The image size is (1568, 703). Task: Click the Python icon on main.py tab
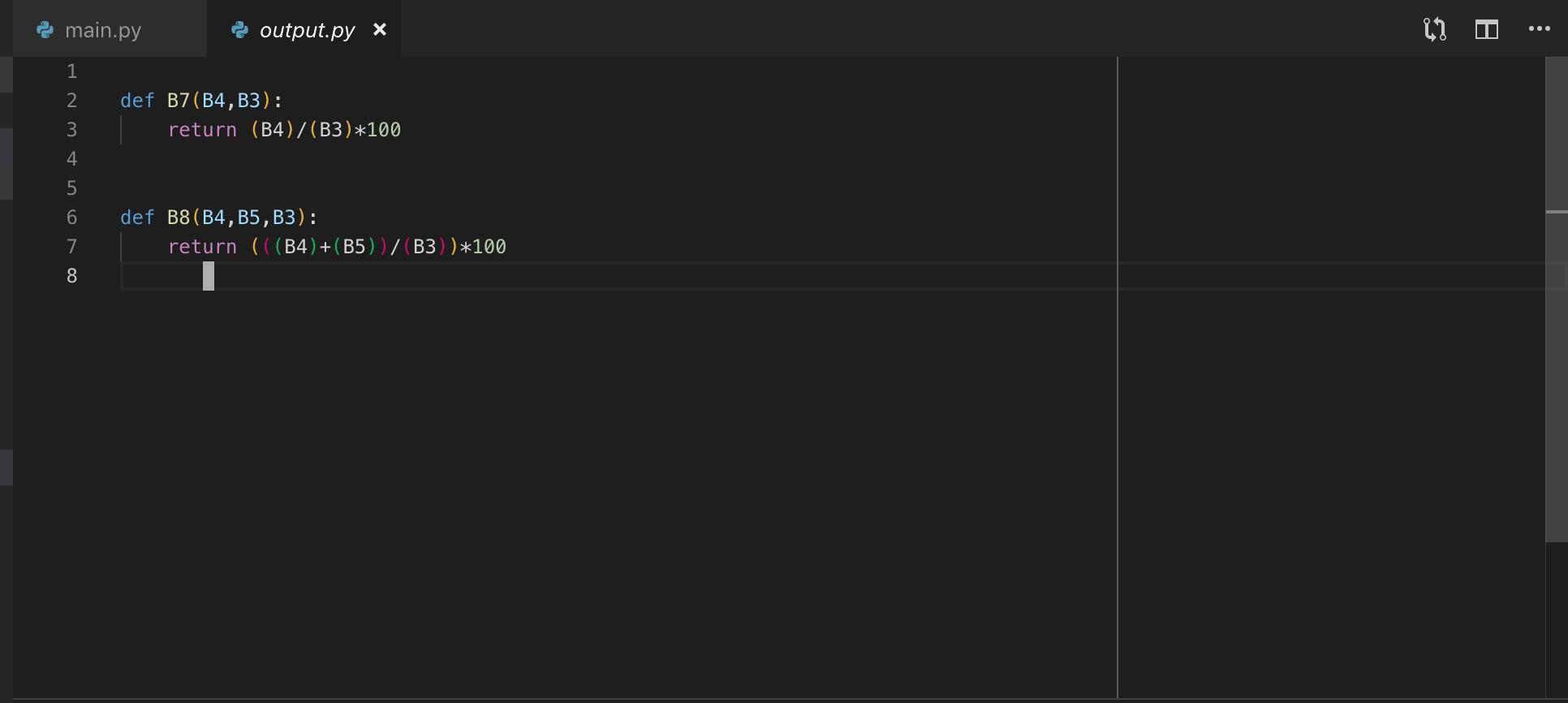(45, 30)
